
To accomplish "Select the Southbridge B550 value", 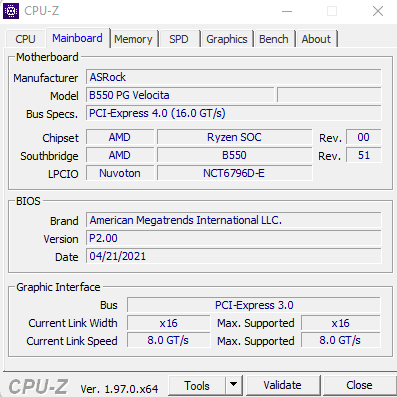I will (235, 155).
